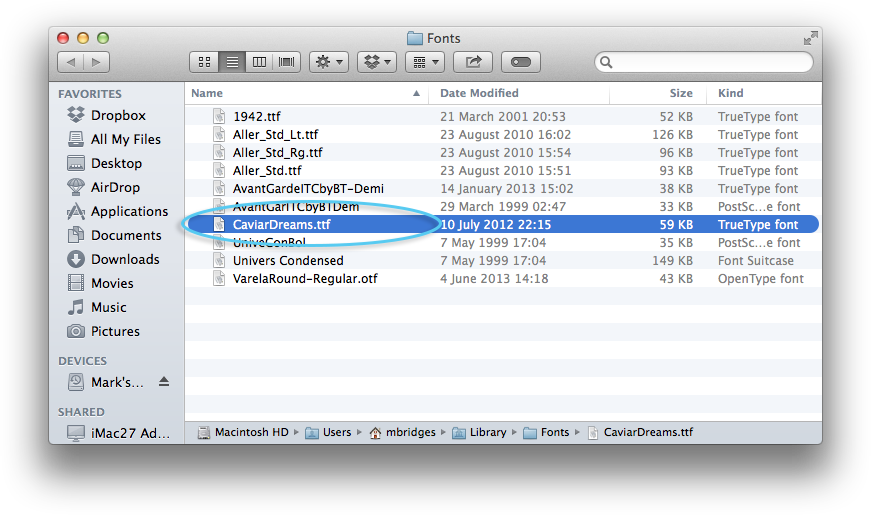Click the Font Suitcase kind cell
871x515 pixels.
755,261
